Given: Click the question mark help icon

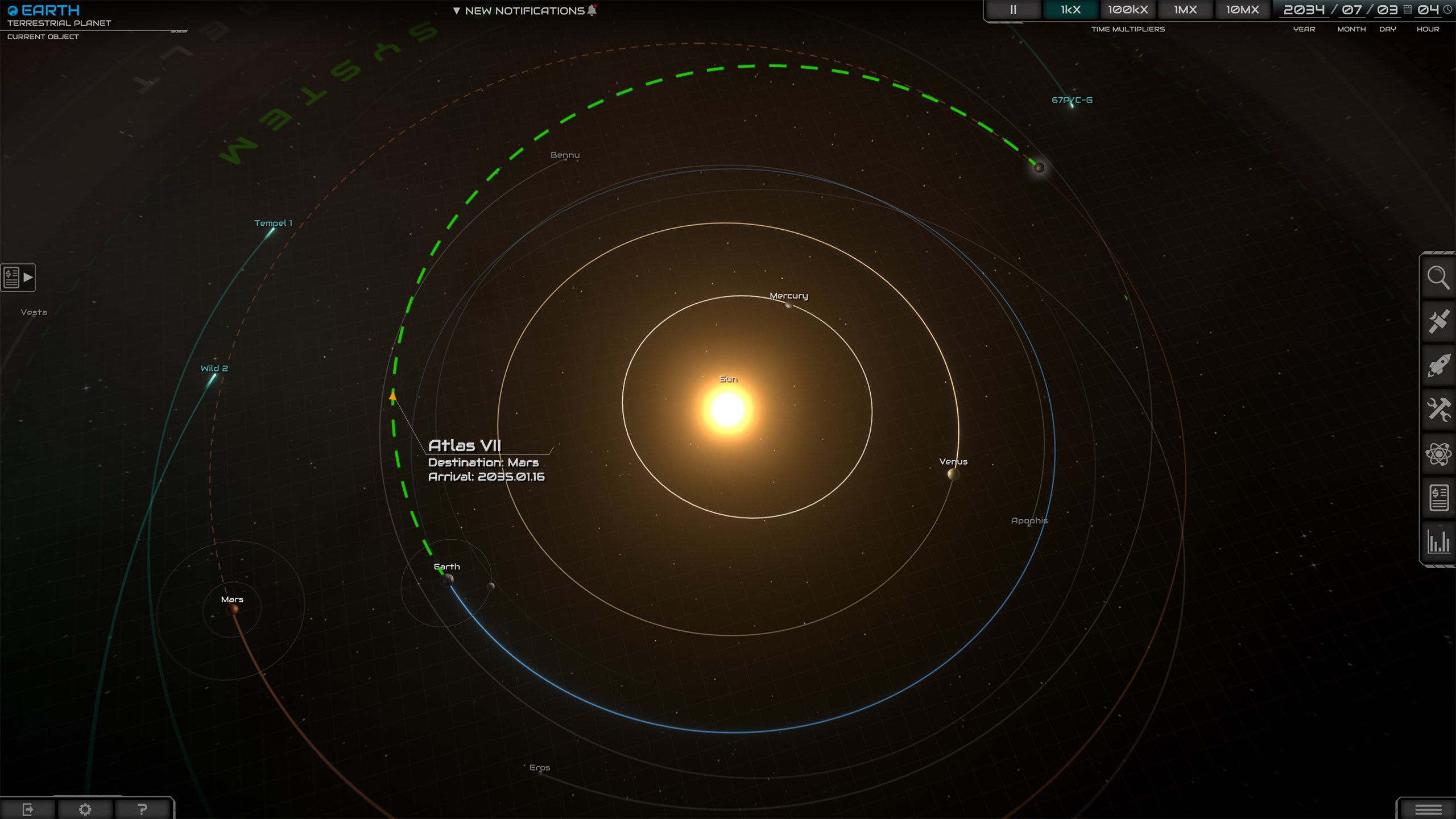Looking at the screenshot, I should [x=142, y=809].
